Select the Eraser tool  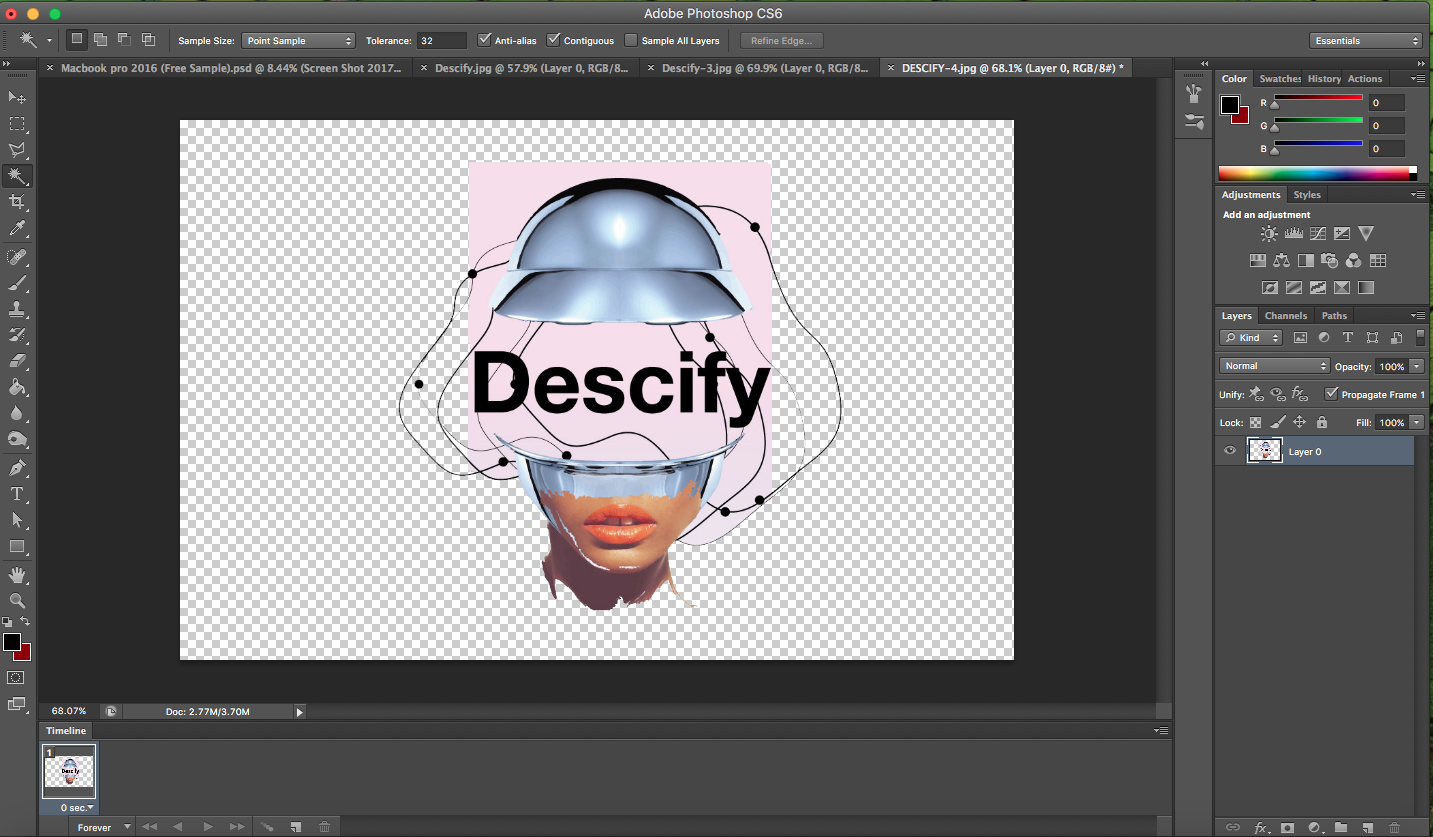coord(17,361)
